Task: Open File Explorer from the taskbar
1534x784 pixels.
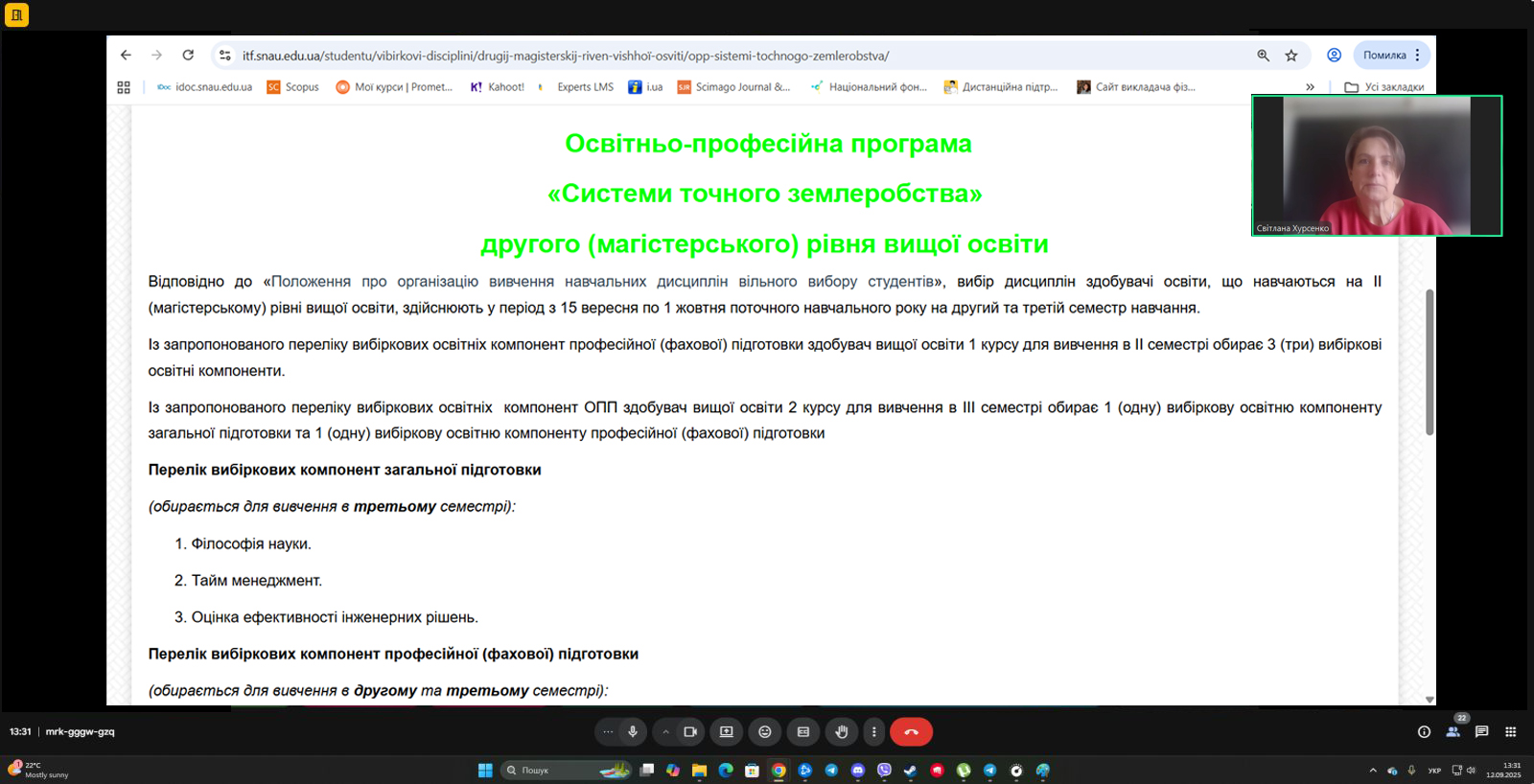Action: (x=699, y=771)
